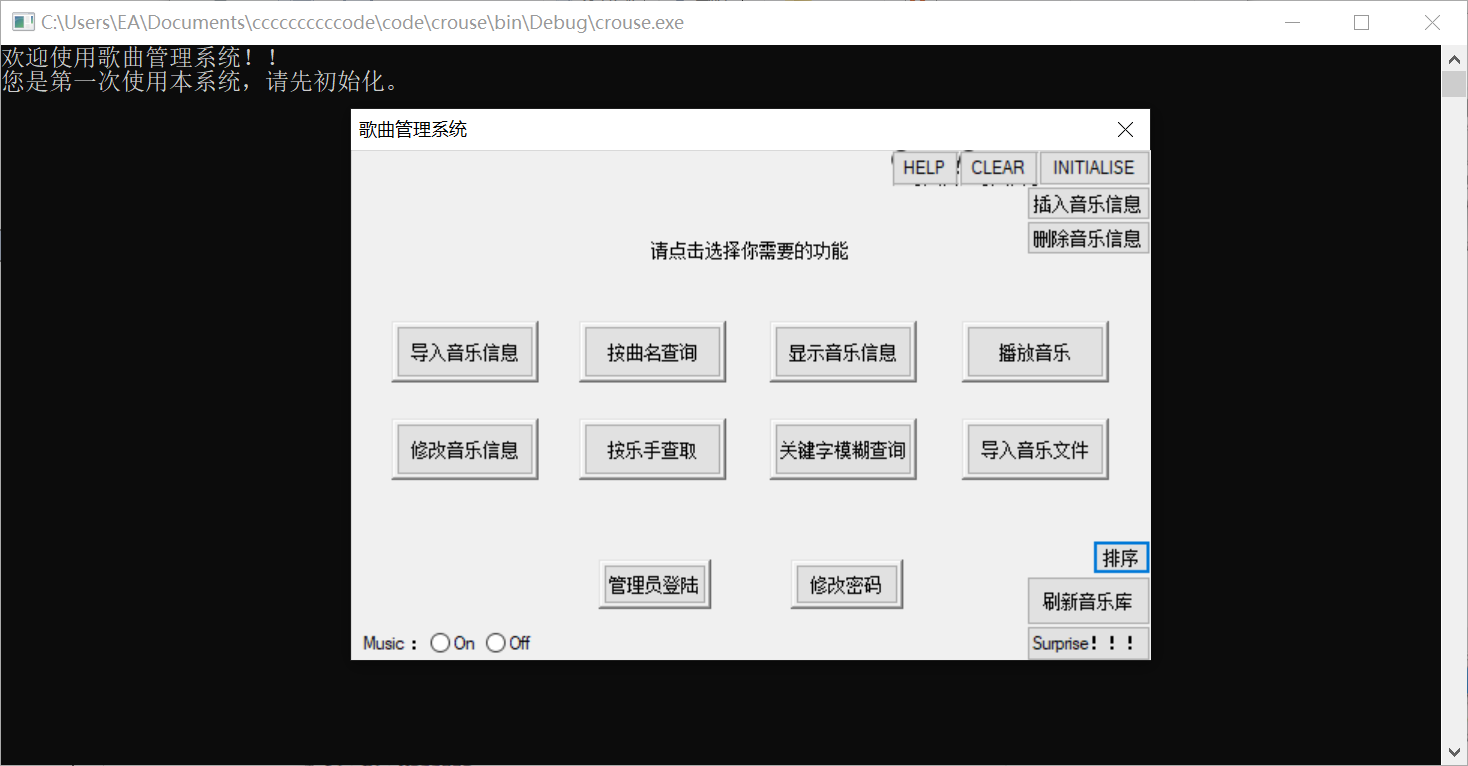Viewport: 1468px width, 766px height.
Task: Click the CLEAR button
Action: coord(997,167)
